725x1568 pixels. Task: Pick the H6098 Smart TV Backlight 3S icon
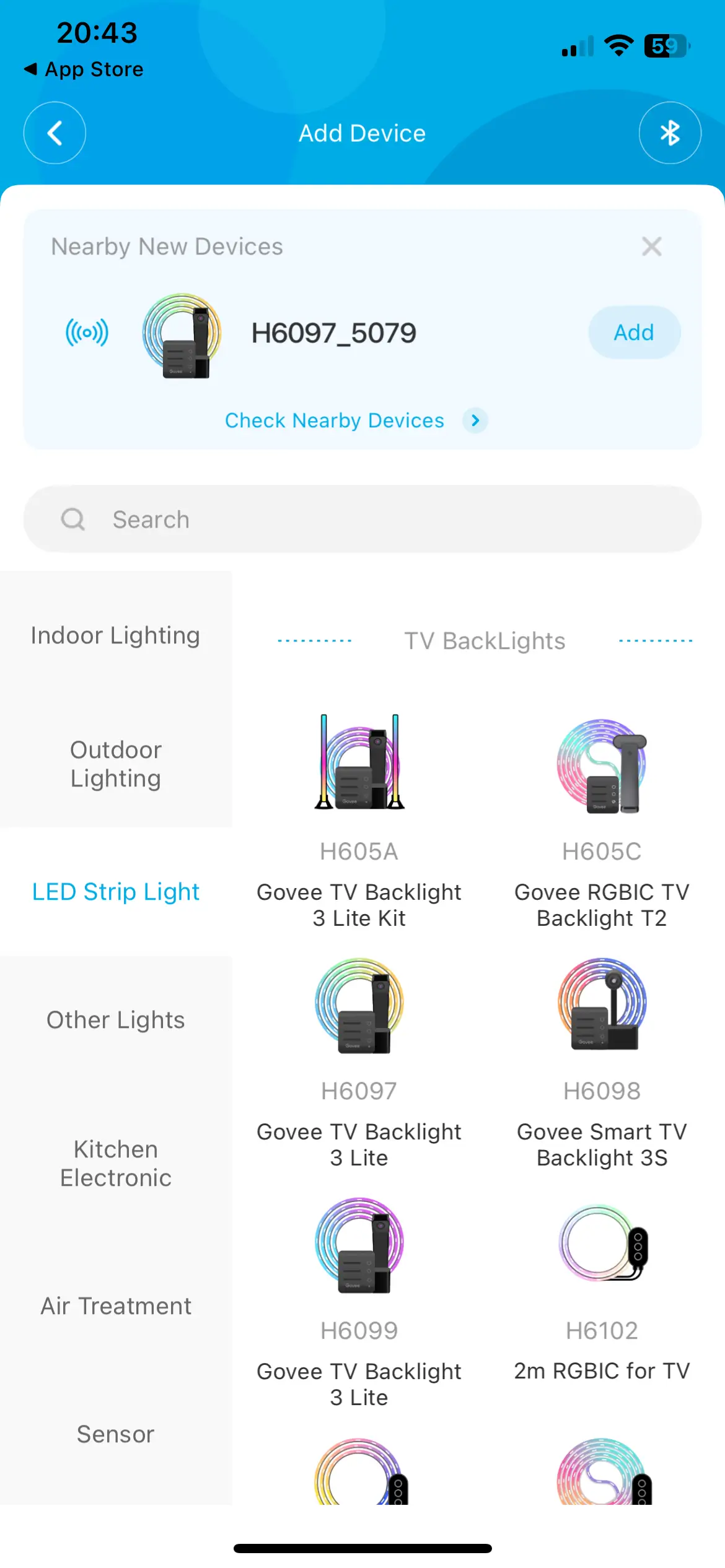click(x=602, y=1004)
